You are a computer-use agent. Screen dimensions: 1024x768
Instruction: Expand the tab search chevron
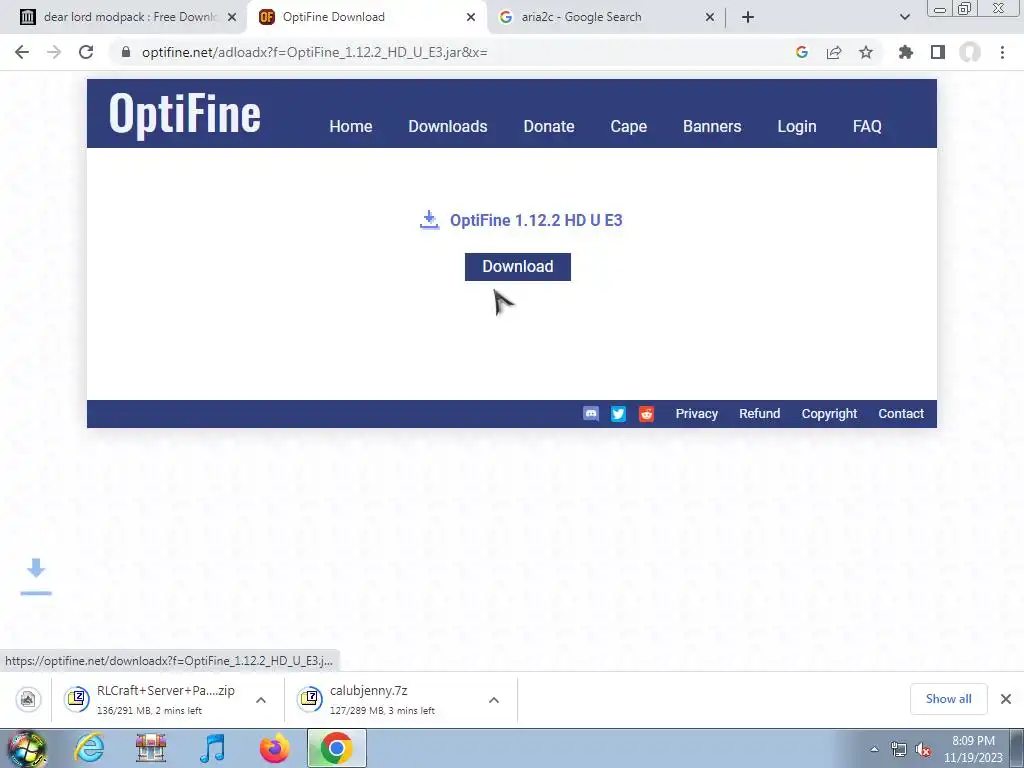(x=904, y=17)
